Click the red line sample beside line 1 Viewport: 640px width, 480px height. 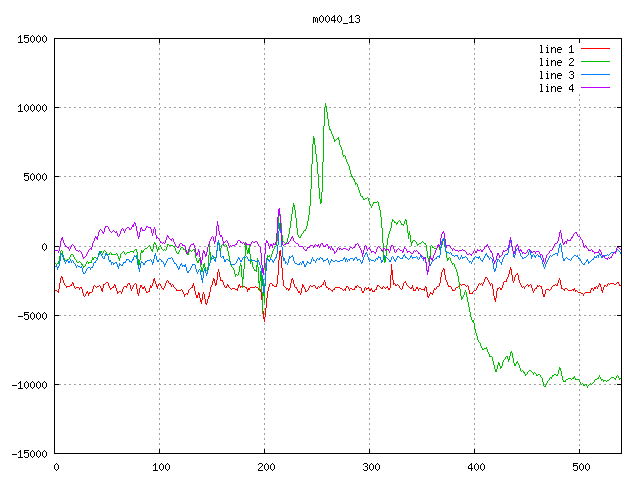(x=595, y=49)
